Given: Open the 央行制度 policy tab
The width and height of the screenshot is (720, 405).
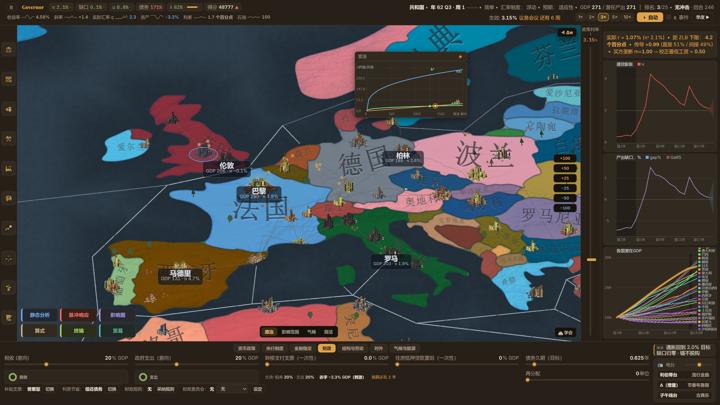Looking at the screenshot, I should pyautogui.click(x=275, y=349).
